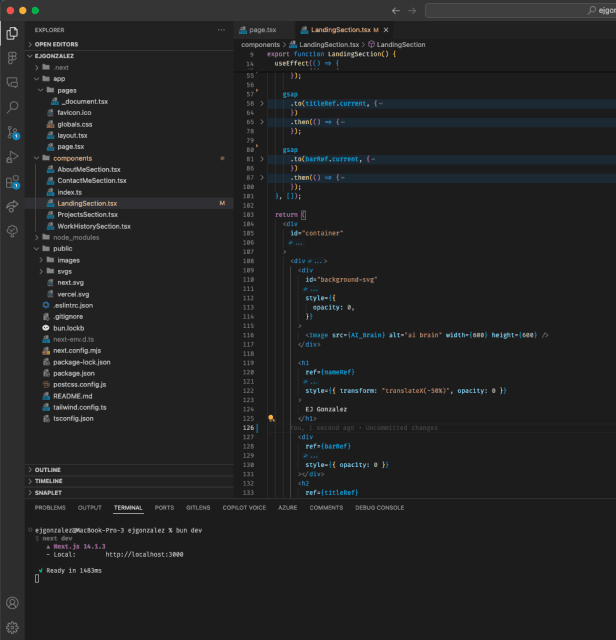Collapse the app folder

[x=129, y=78]
